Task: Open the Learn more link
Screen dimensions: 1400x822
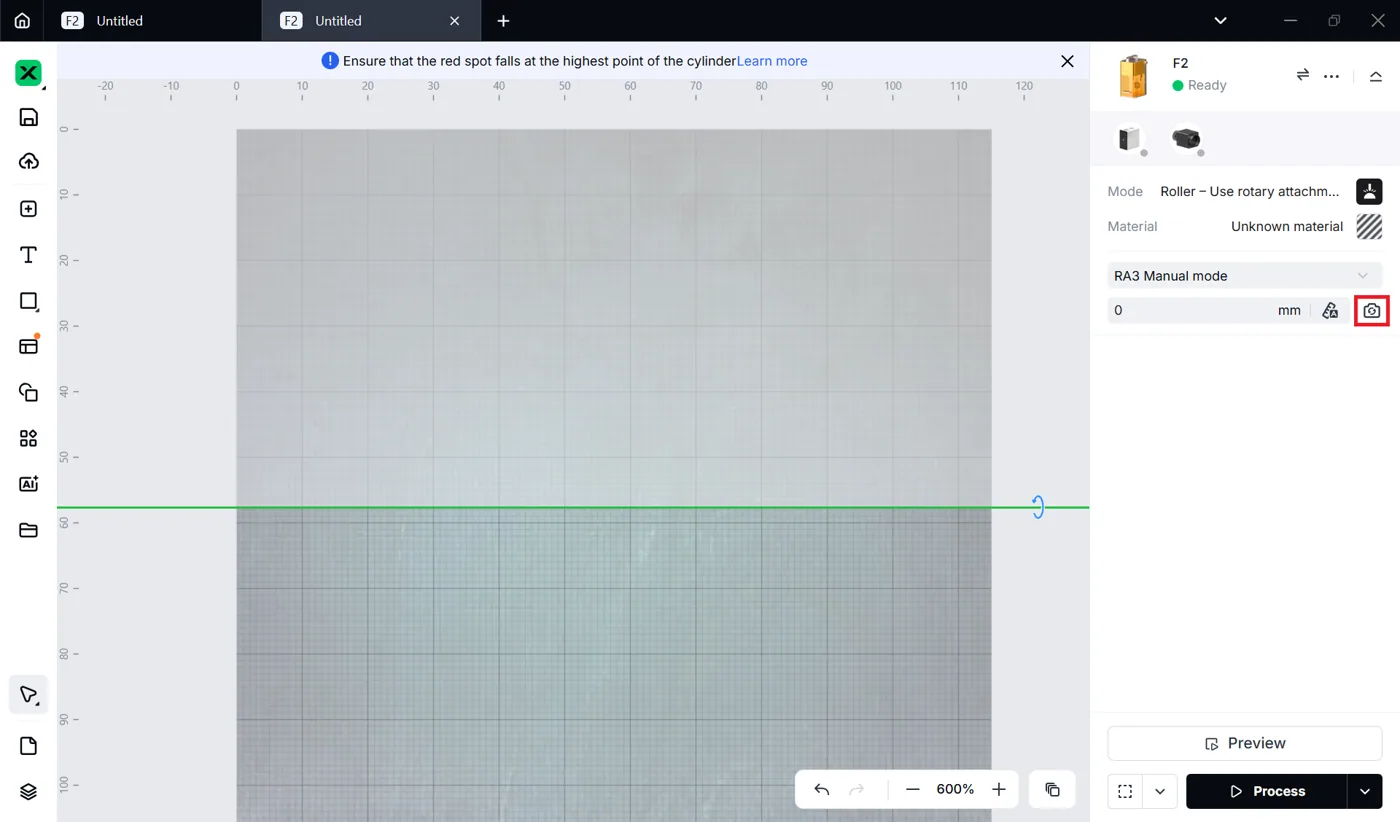Action: (772, 61)
